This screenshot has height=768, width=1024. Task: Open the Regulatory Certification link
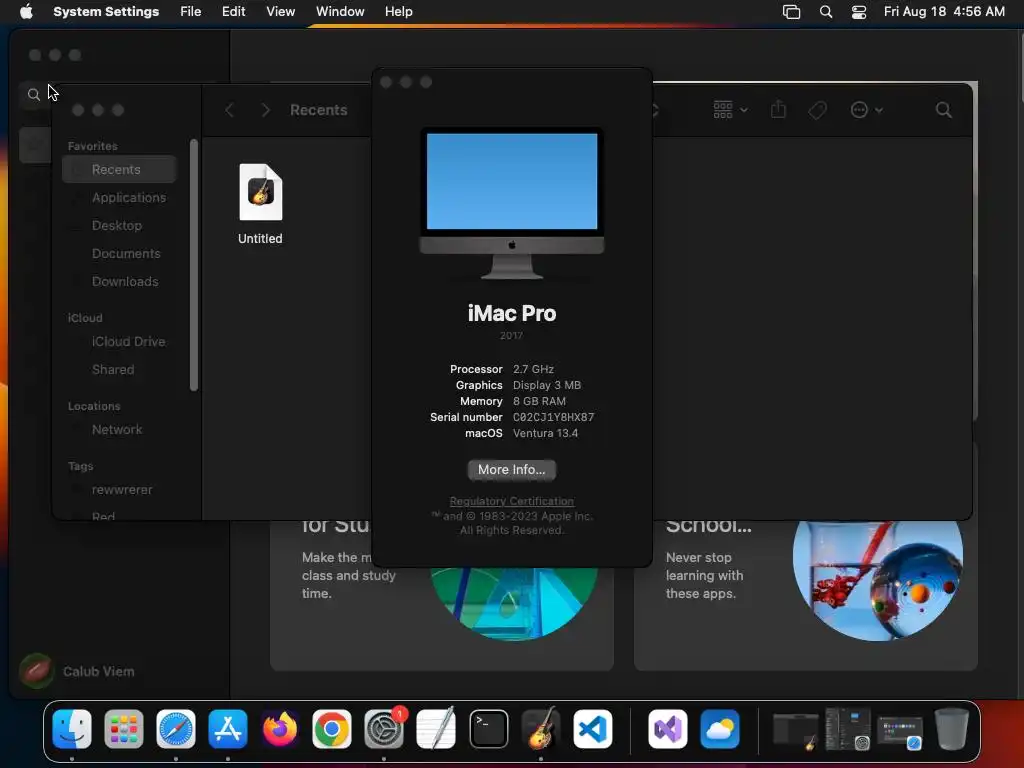[x=511, y=501]
